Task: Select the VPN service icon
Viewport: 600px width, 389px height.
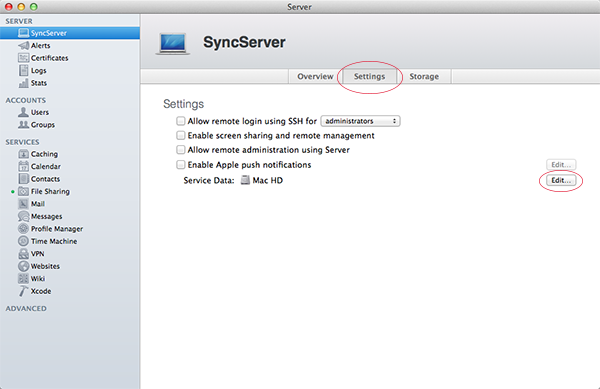Action: coord(23,254)
